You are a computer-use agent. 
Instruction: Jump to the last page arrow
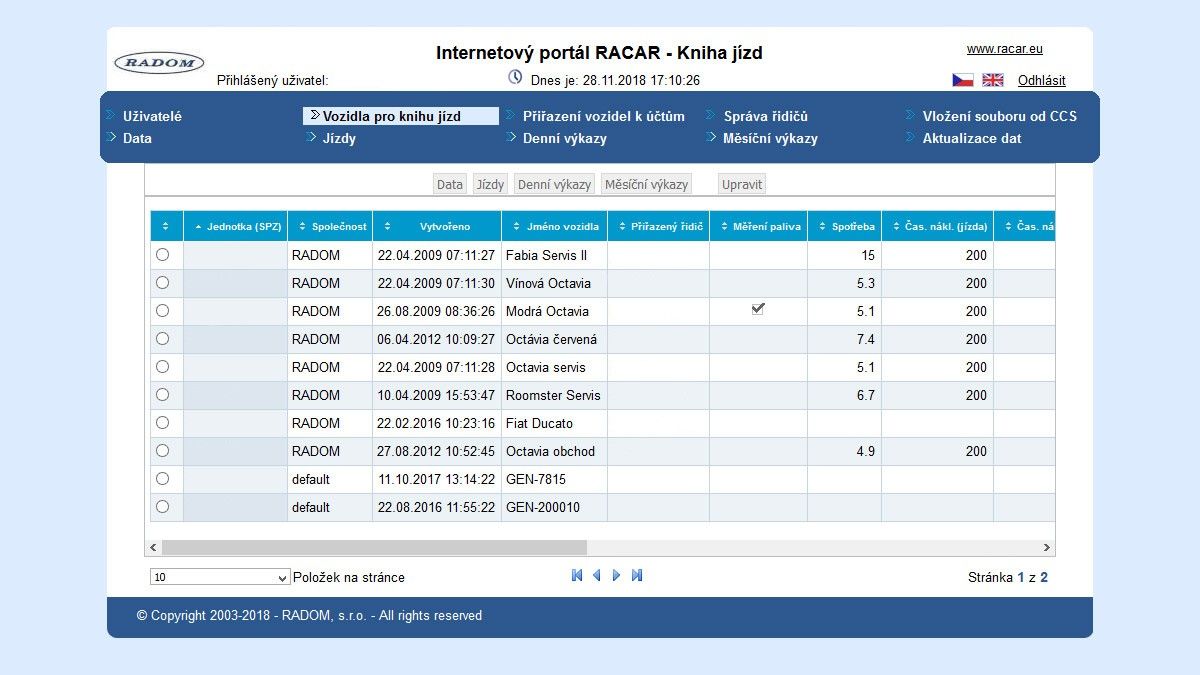(637, 576)
